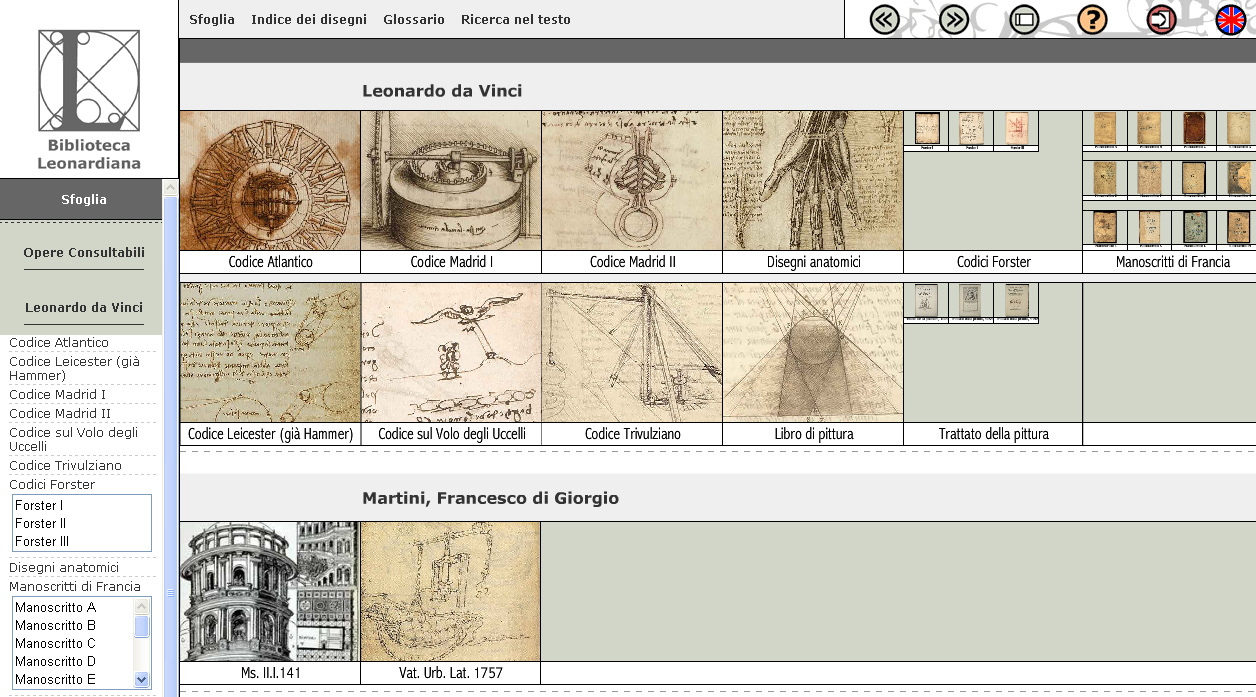Open third small Codici Forster volume thumbnail
The image size is (1256, 697).
point(1016,130)
